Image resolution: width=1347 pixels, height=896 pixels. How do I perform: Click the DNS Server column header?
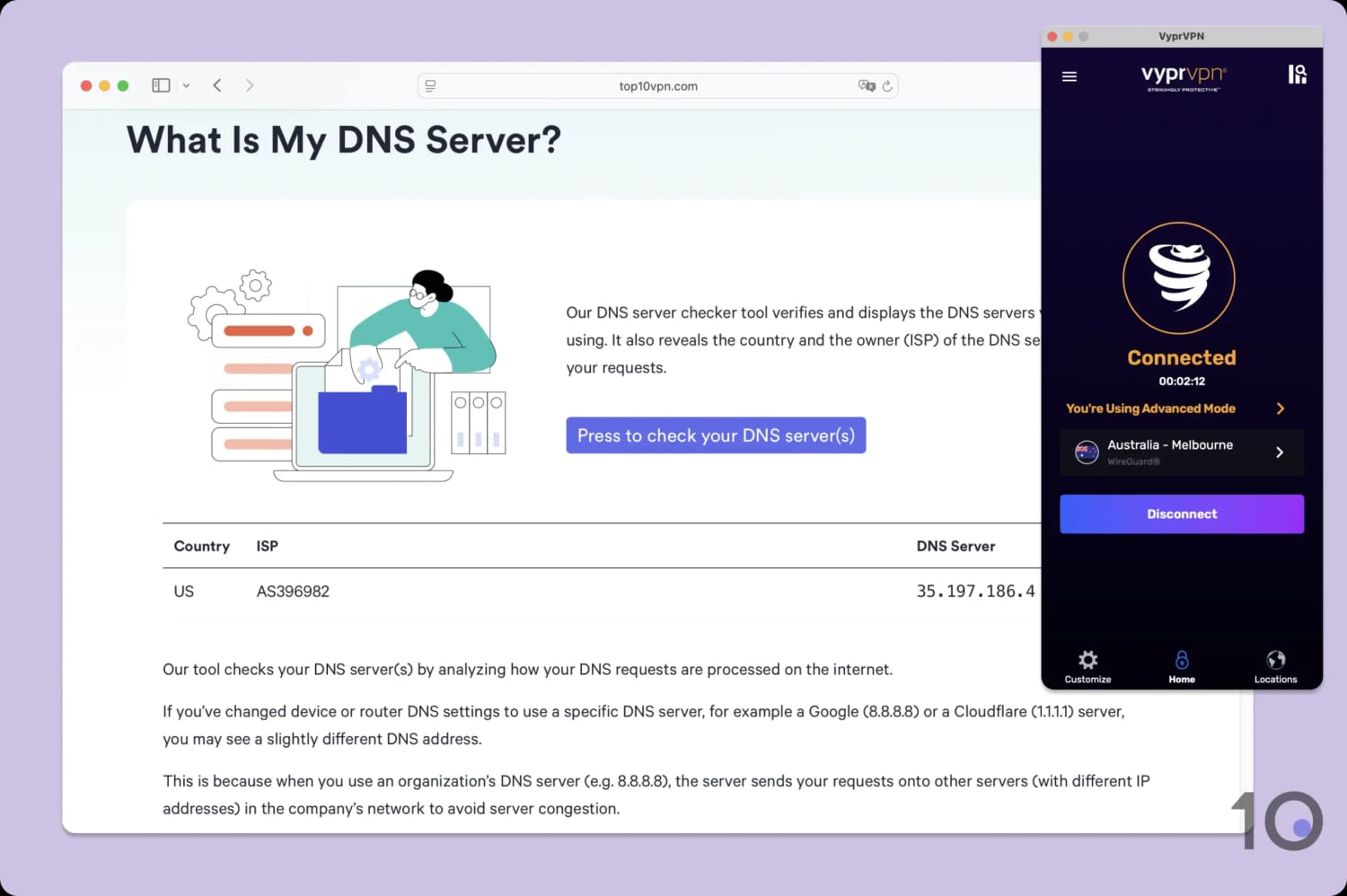[955, 546]
